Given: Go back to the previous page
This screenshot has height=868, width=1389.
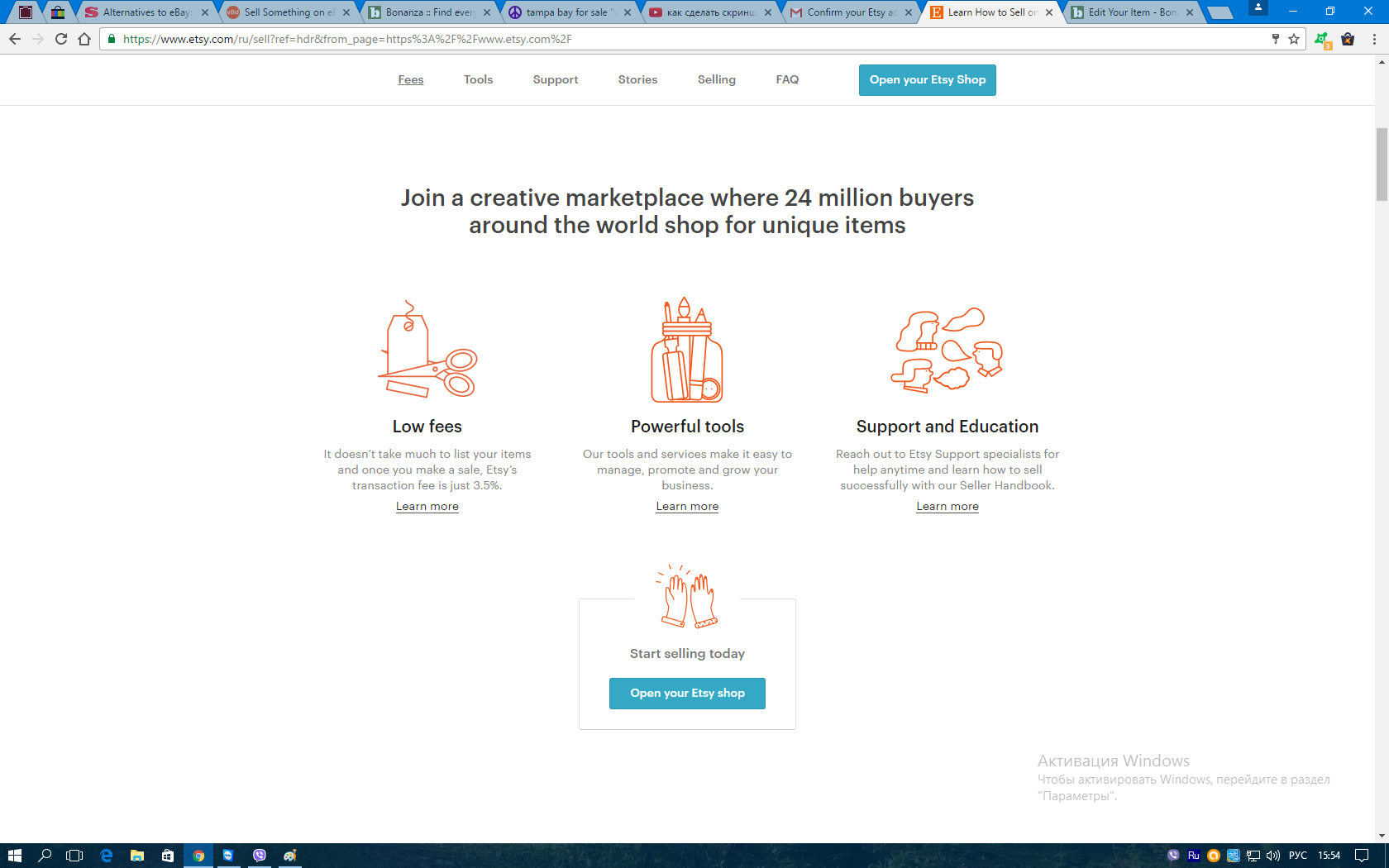Looking at the screenshot, I should (x=15, y=39).
